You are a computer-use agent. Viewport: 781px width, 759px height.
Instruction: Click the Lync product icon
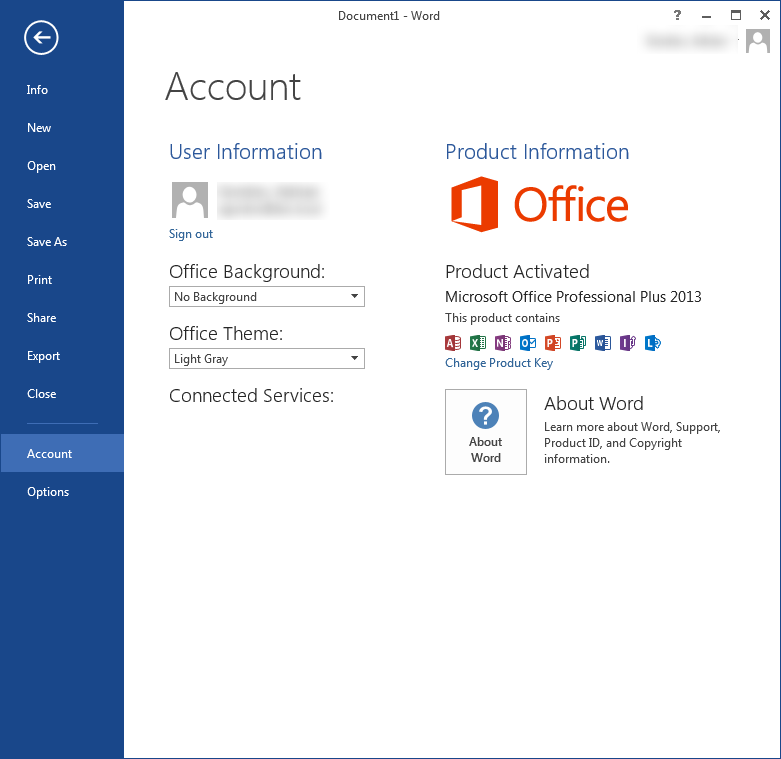pos(652,343)
